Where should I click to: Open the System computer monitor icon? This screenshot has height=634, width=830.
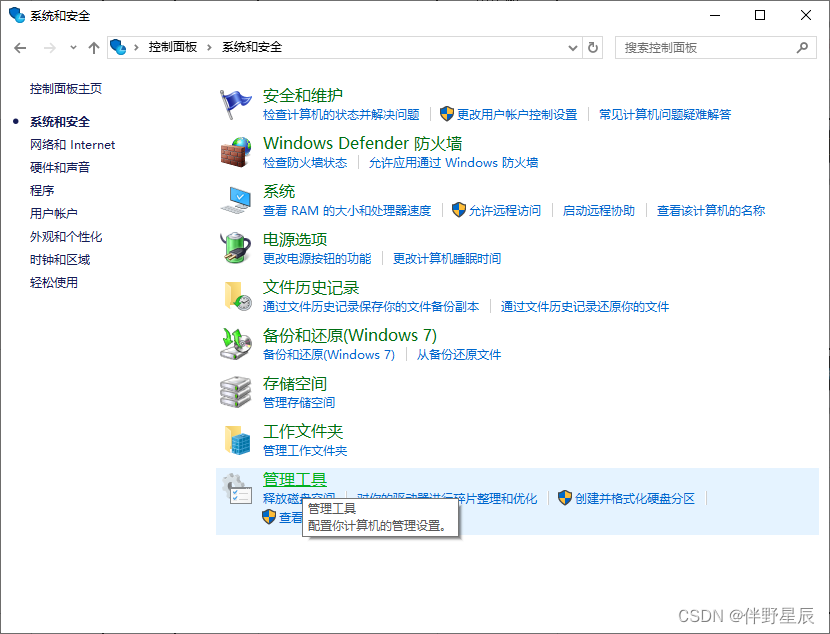click(x=236, y=200)
